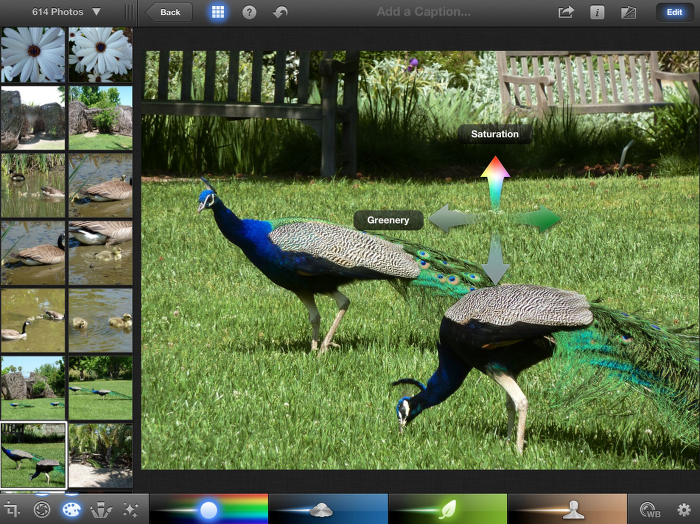Tap the Add a Caption field

tap(423, 12)
